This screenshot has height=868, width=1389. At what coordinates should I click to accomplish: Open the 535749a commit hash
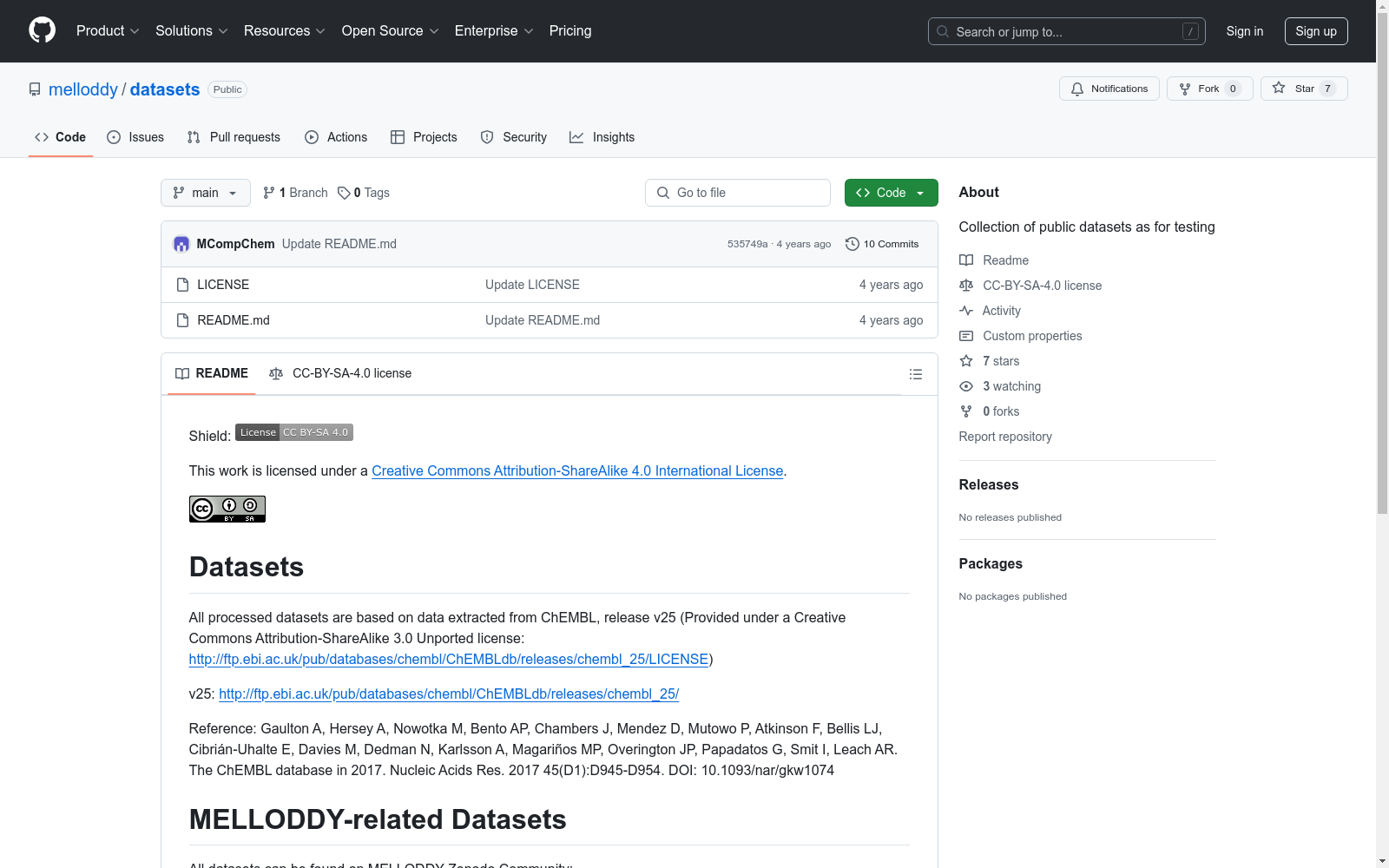(747, 244)
